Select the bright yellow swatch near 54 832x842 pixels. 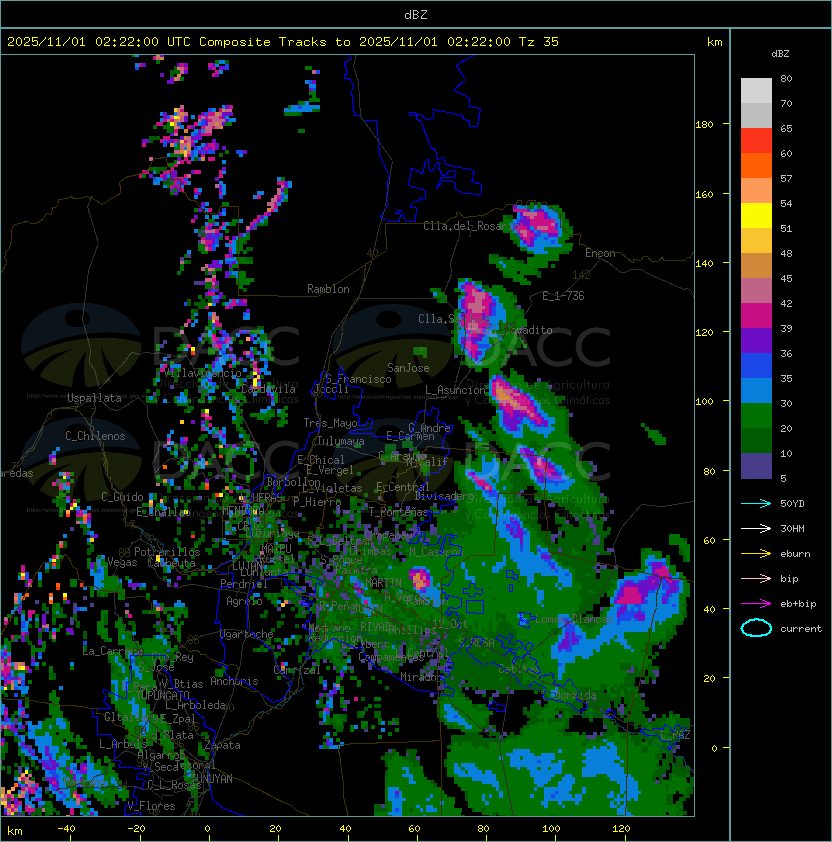pyautogui.click(x=756, y=216)
